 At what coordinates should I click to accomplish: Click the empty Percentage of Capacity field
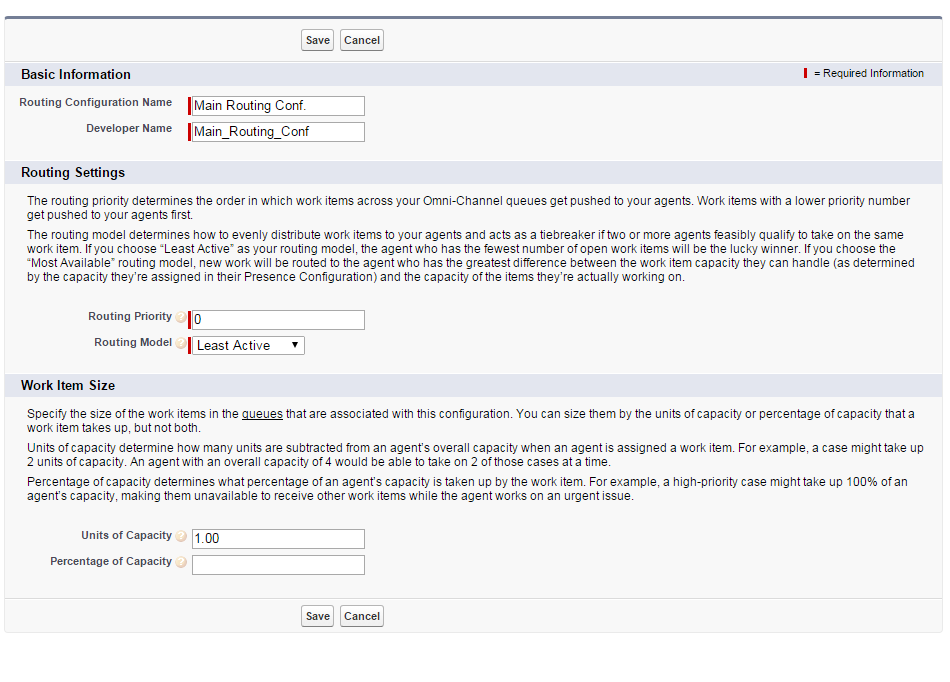(278, 565)
